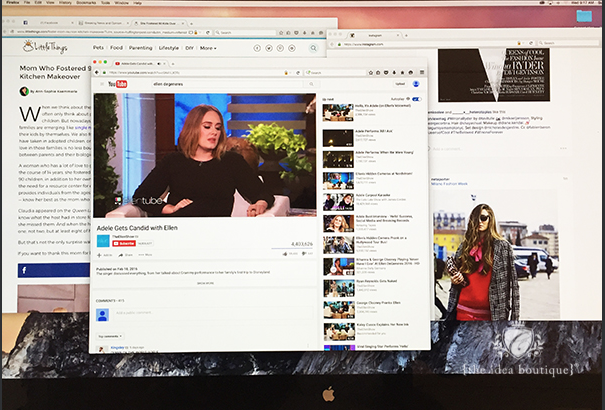The width and height of the screenshot is (605, 410).
Task: Open the Firefox Tools menu
Action: [105, 2]
